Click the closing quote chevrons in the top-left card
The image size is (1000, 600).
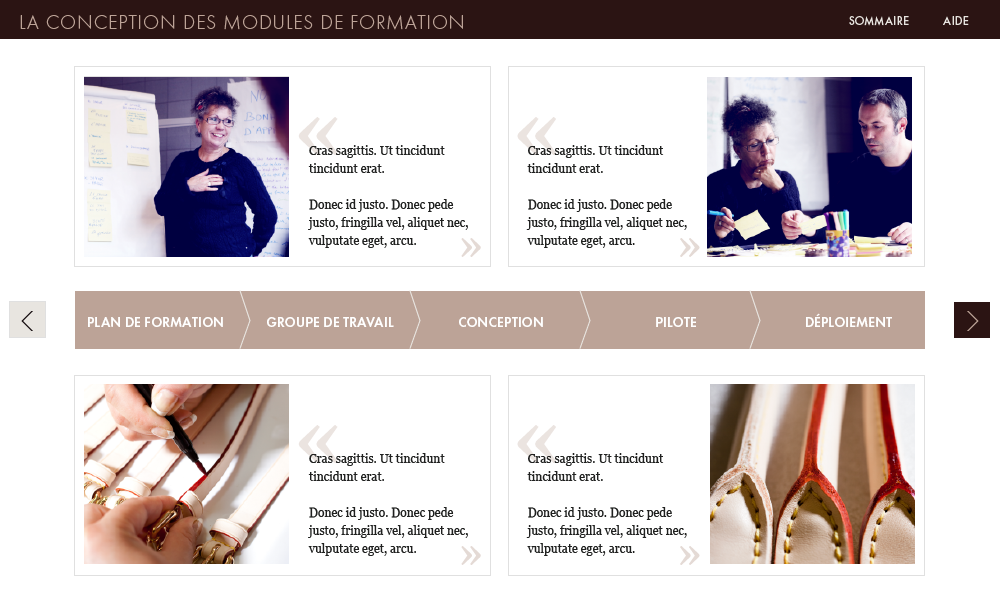(x=471, y=247)
